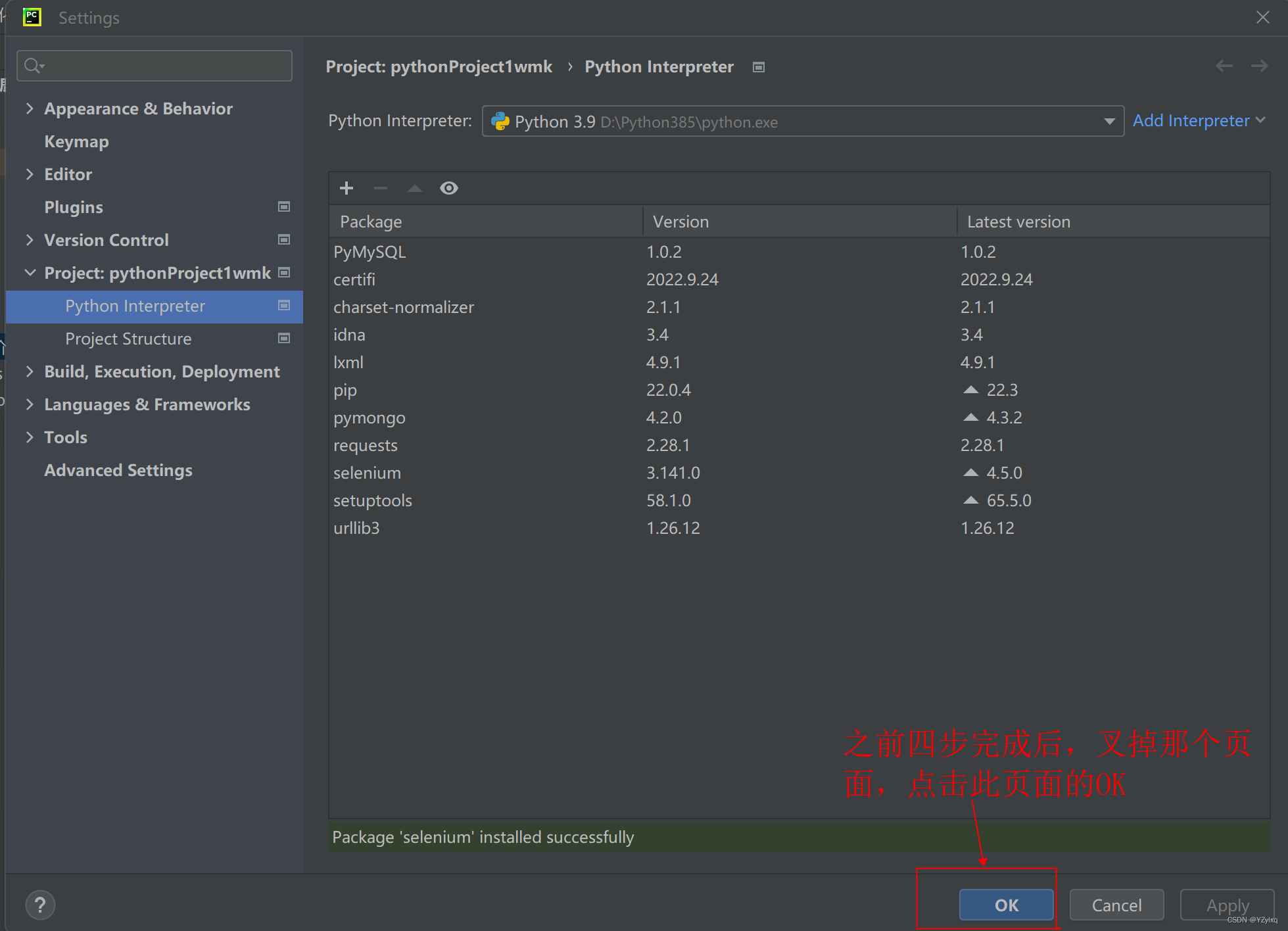
Task: Click the back navigation arrow
Action: pos(1224,66)
